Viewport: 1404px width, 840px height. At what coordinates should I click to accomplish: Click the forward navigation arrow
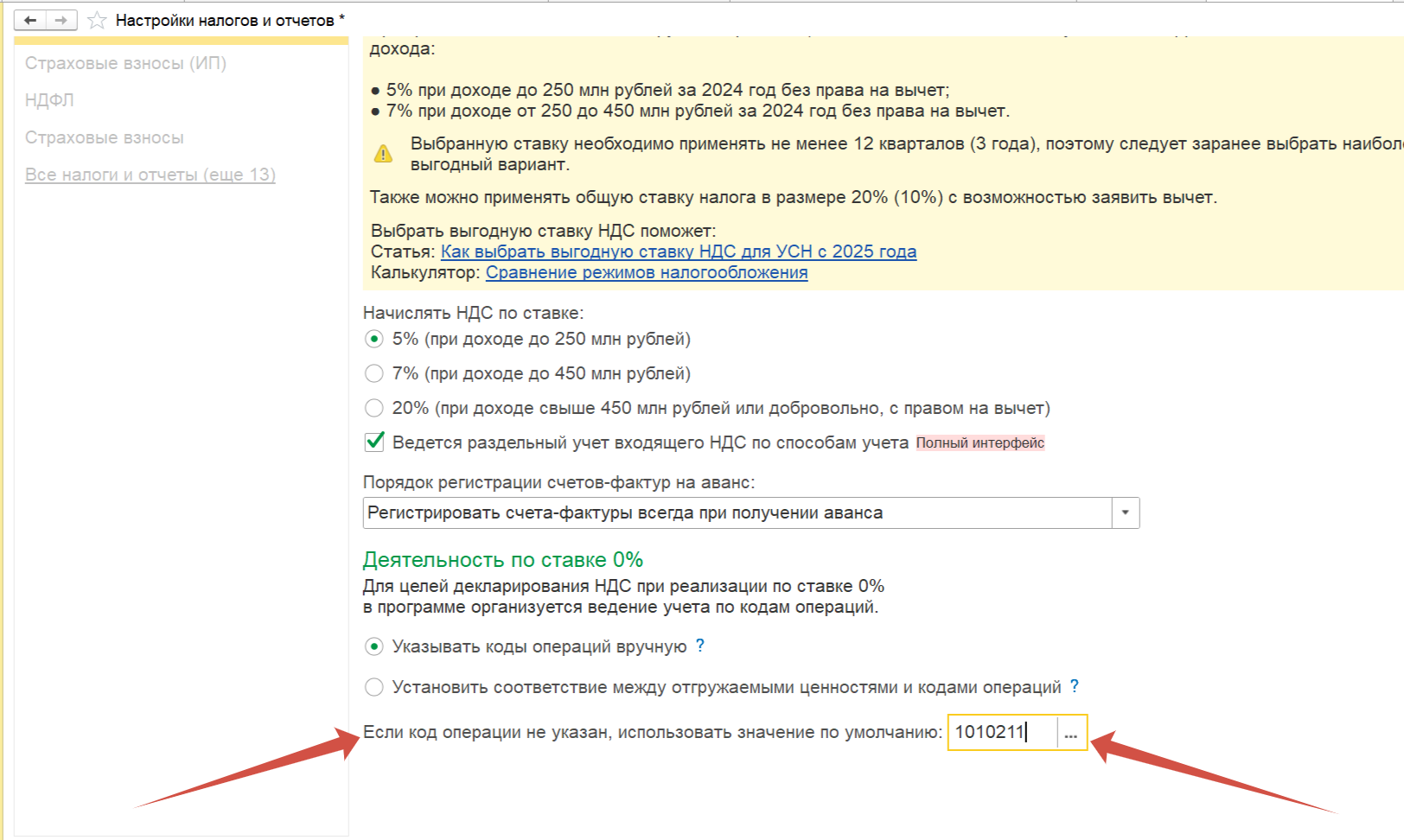(61, 20)
